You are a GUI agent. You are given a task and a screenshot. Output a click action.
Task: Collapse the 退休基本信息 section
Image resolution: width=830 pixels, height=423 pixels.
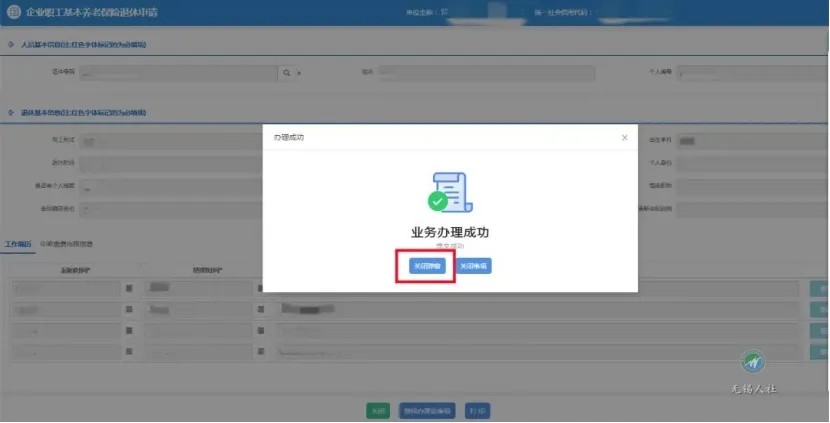(x=10, y=114)
